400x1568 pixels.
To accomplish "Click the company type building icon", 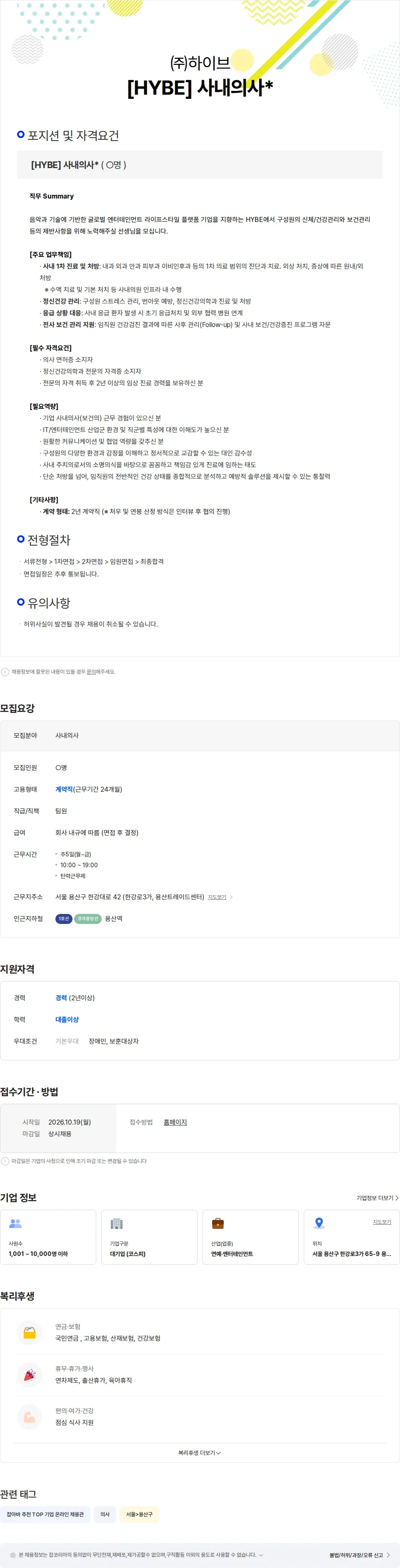I will [117, 1223].
